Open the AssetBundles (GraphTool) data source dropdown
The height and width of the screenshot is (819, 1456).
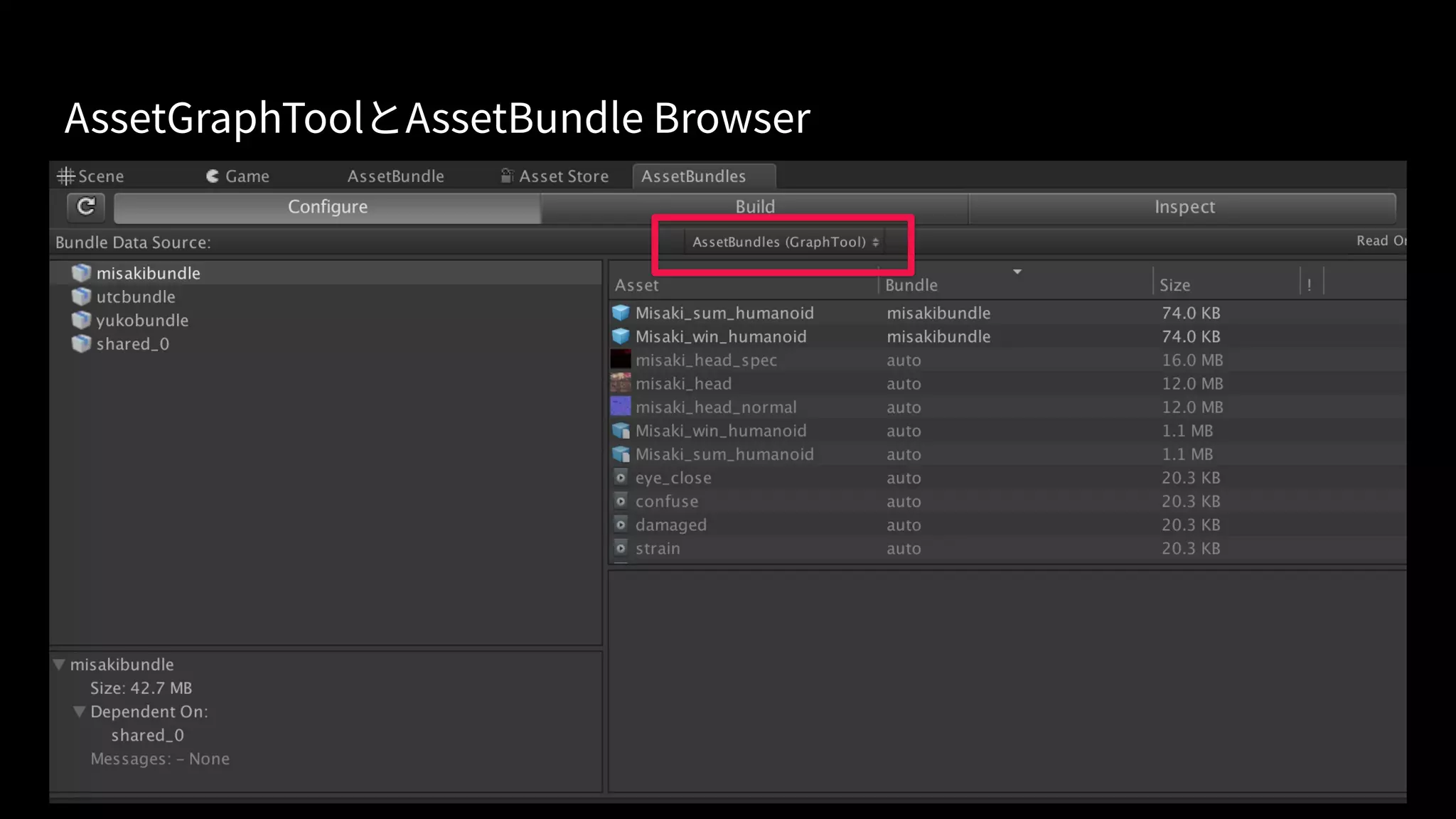click(785, 242)
